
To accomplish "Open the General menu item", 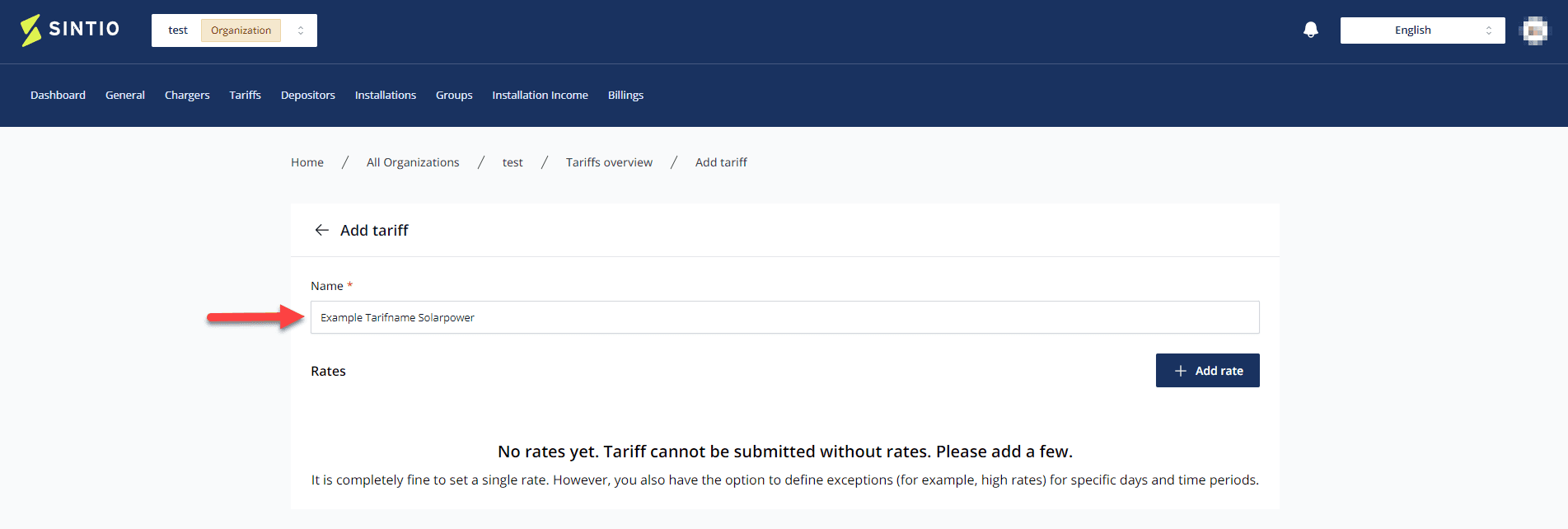I will point(125,95).
